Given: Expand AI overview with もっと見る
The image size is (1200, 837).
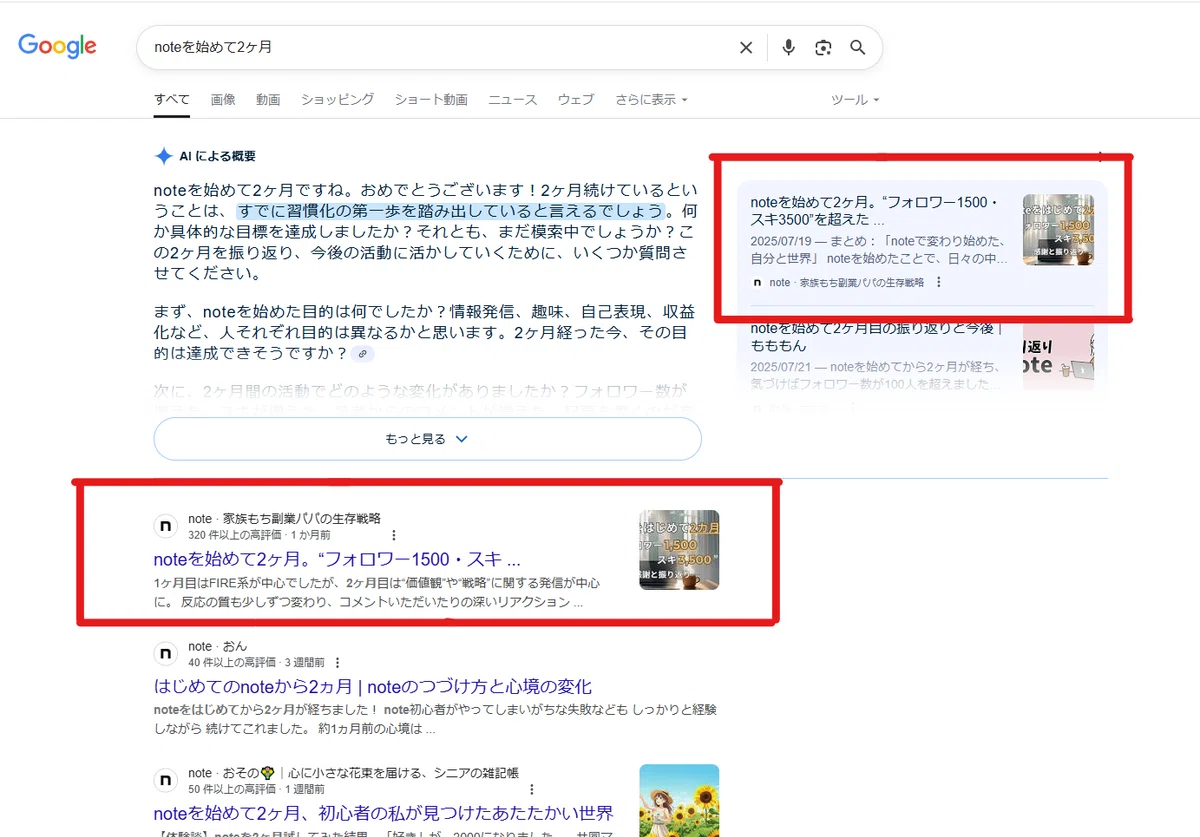Looking at the screenshot, I should coord(427,439).
